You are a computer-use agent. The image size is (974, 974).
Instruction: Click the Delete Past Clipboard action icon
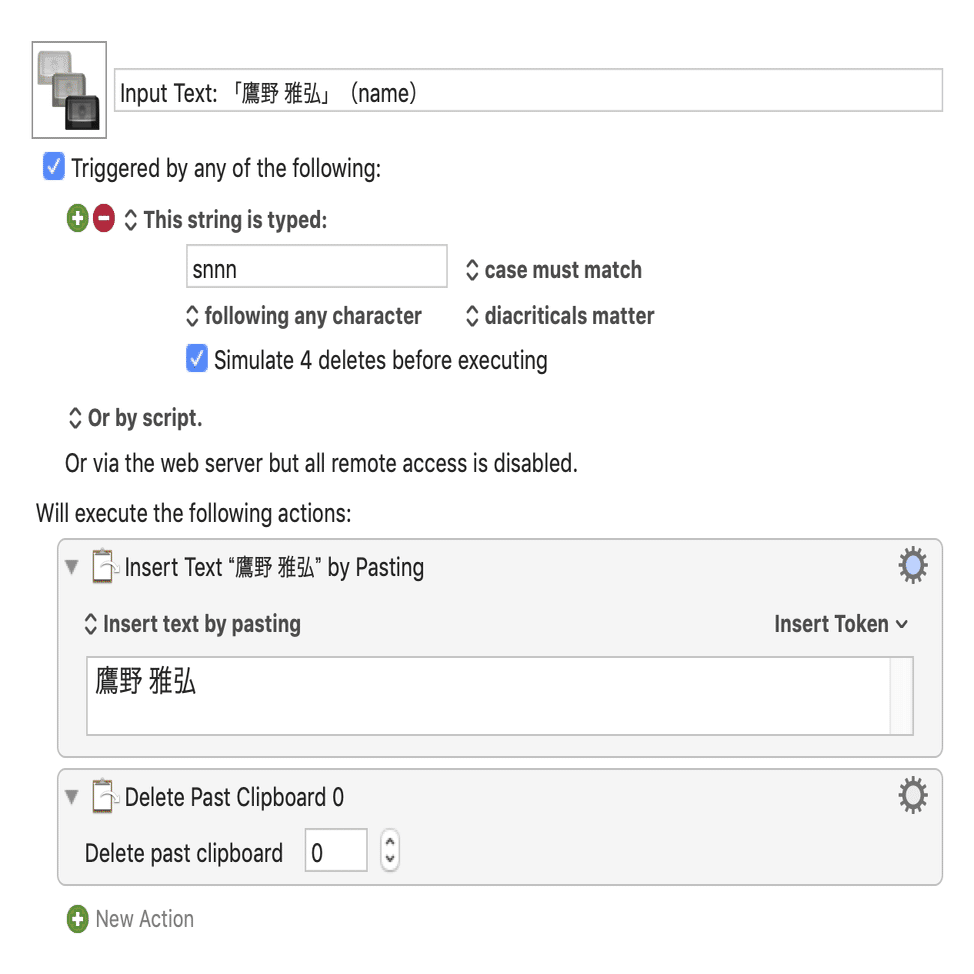point(105,797)
